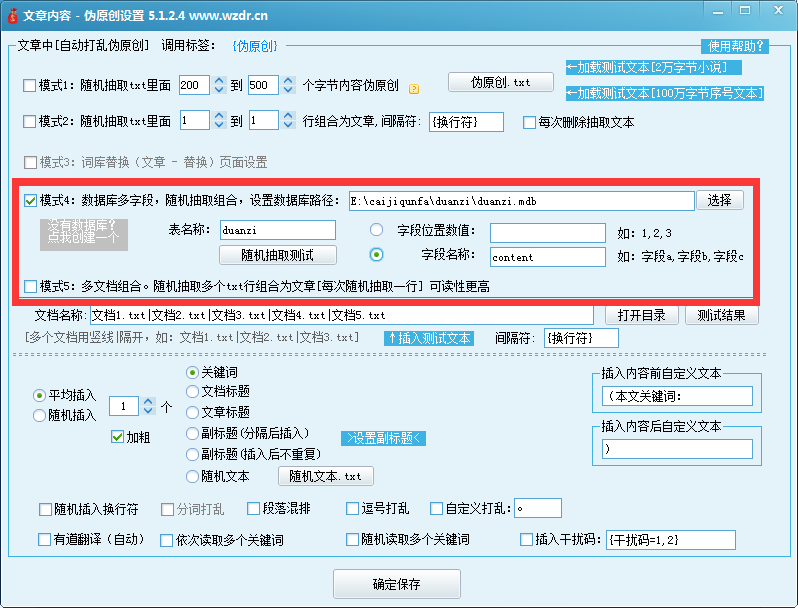Image resolution: width=798 pixels, height=608 pixels.
Task: Decrease 模式1 minimum bytes value 200
Action: click(x=219, y=90)
